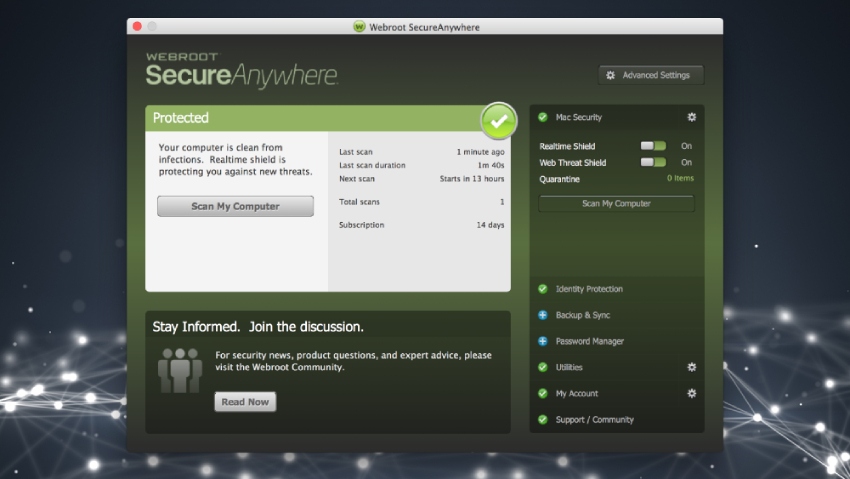Click the Realtime Shield 'On' status text
This screenshot has height=479, width=850.
click(686, 146)
